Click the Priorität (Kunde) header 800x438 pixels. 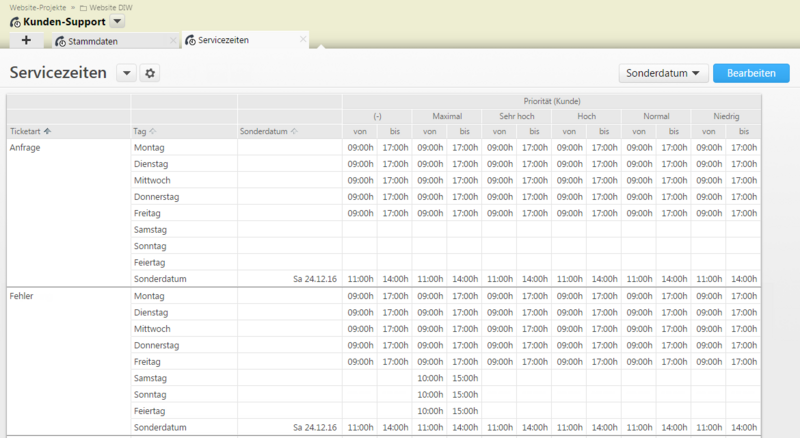pos(552,101)
